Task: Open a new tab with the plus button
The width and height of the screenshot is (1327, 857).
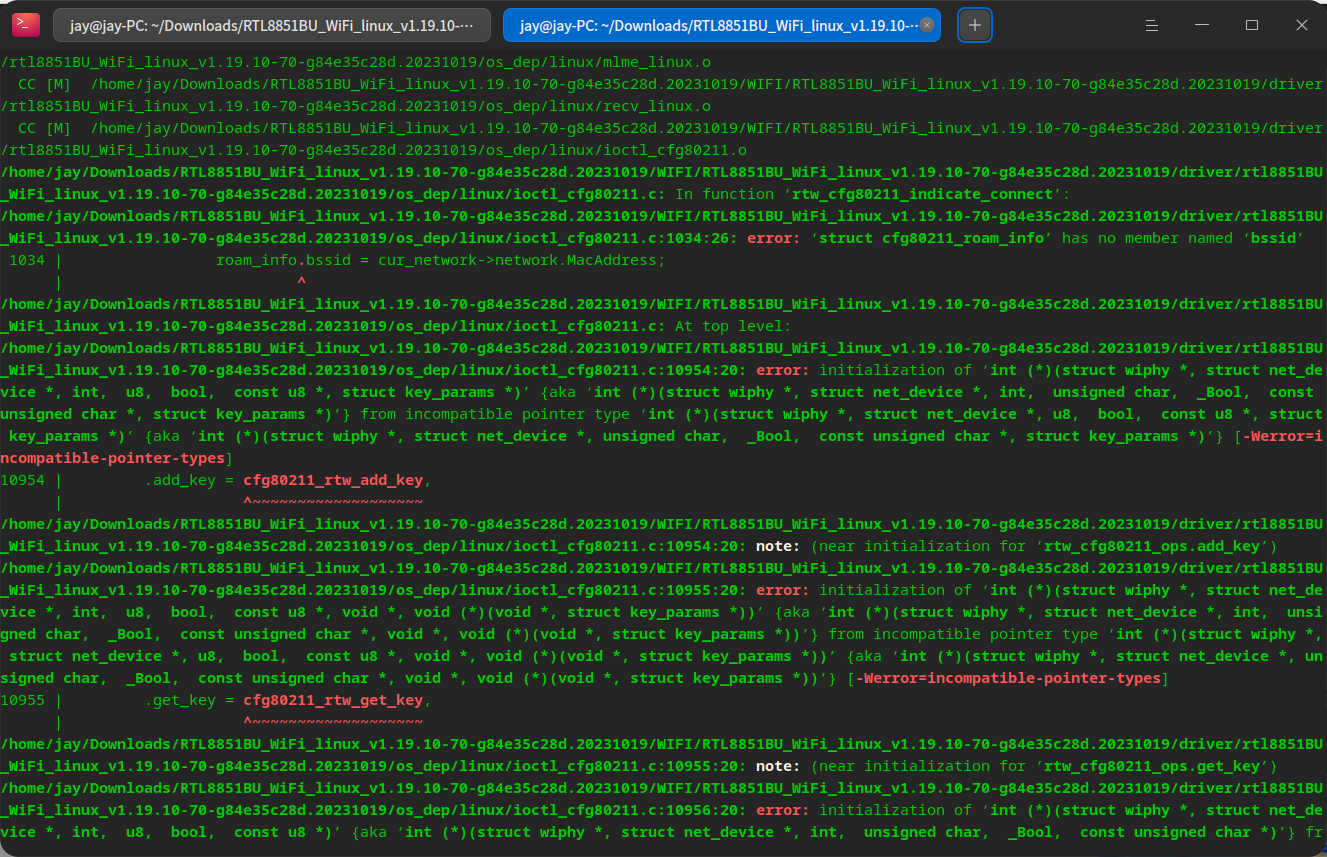Action: (975, 25)
